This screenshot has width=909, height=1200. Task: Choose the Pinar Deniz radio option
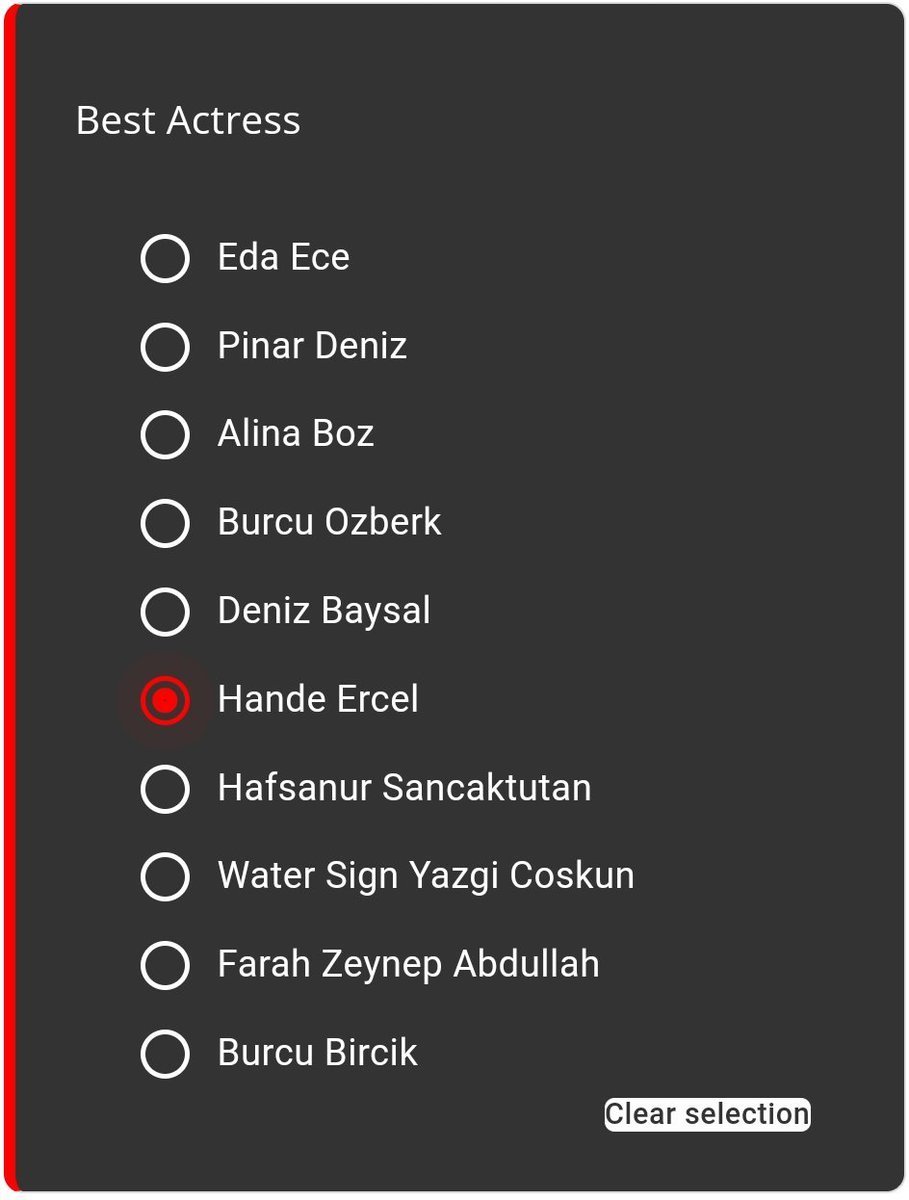(165, 347)
